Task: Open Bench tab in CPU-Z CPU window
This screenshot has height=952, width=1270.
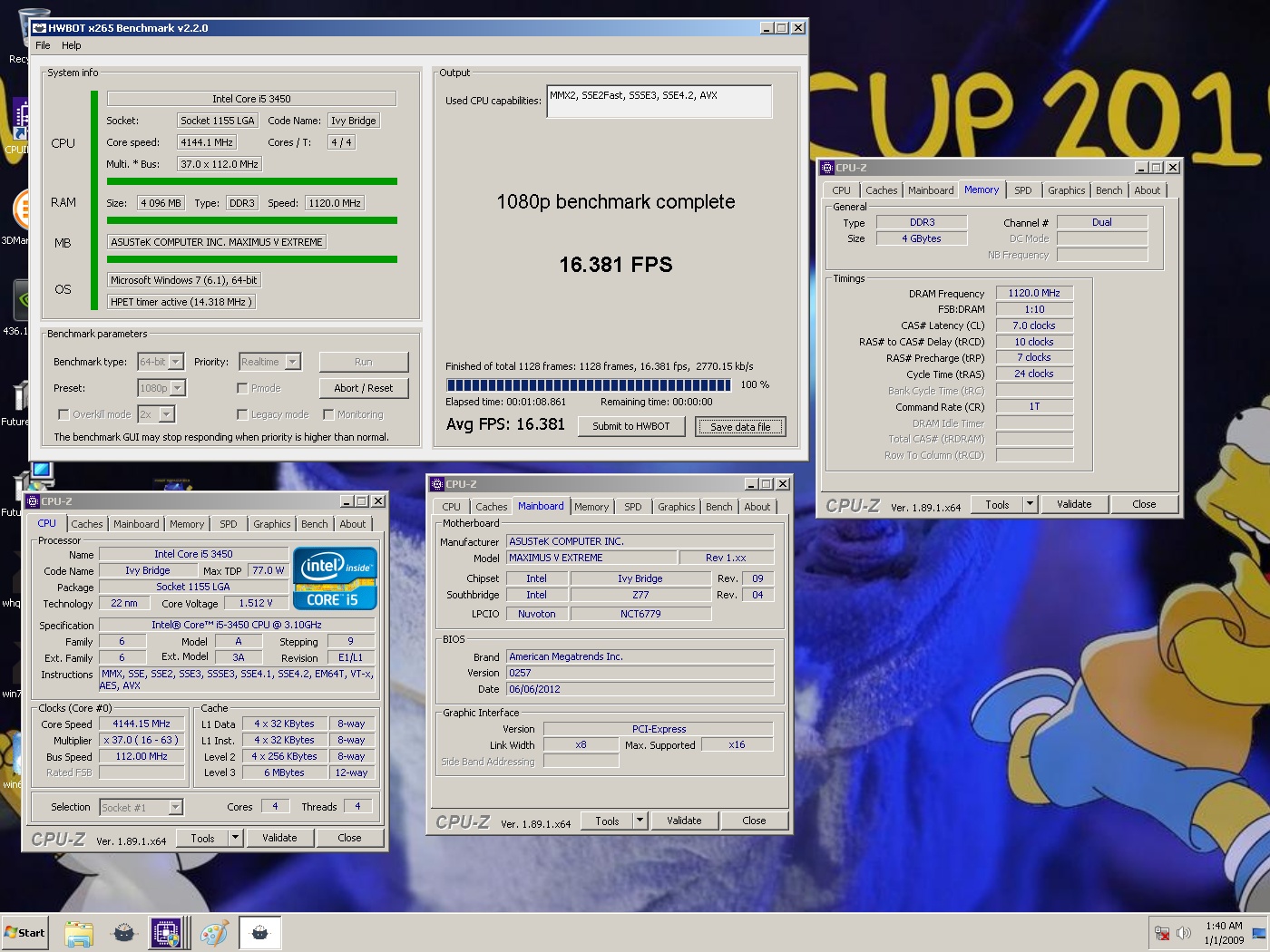Action: [x=315, y=524]
